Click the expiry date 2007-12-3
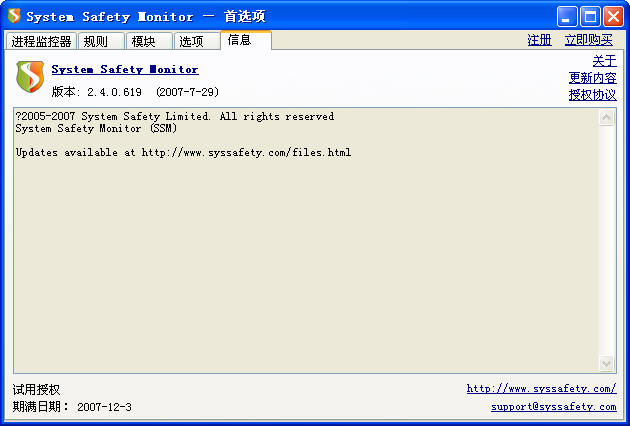 [x=104, y=407]
